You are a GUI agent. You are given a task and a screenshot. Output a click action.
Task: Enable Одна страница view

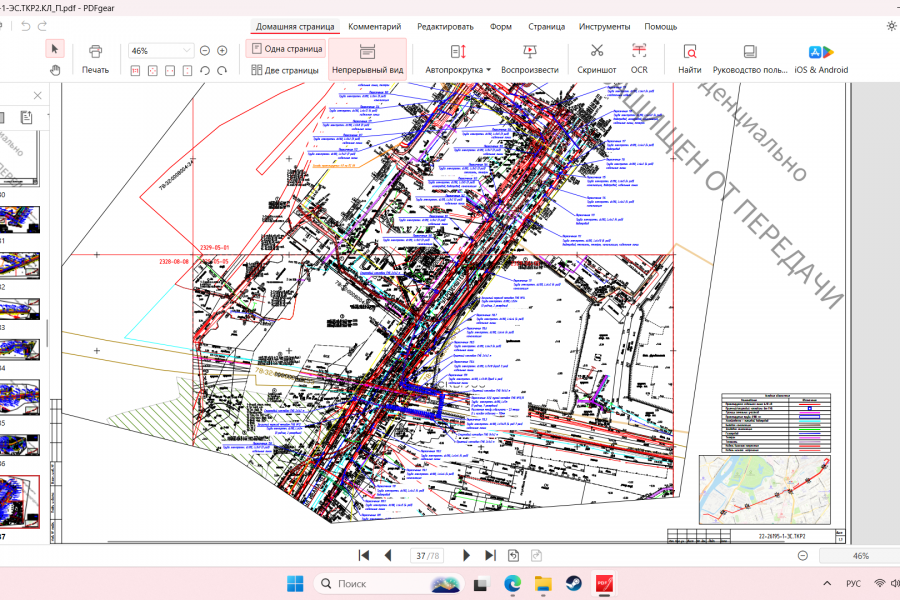coord(287,48)
